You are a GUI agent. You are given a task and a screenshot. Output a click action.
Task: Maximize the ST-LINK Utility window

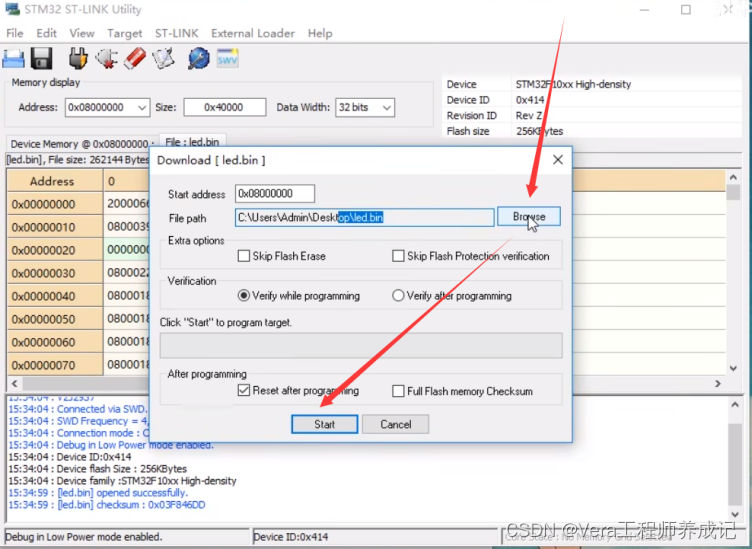pyautogui.click(x=686, y=10)
